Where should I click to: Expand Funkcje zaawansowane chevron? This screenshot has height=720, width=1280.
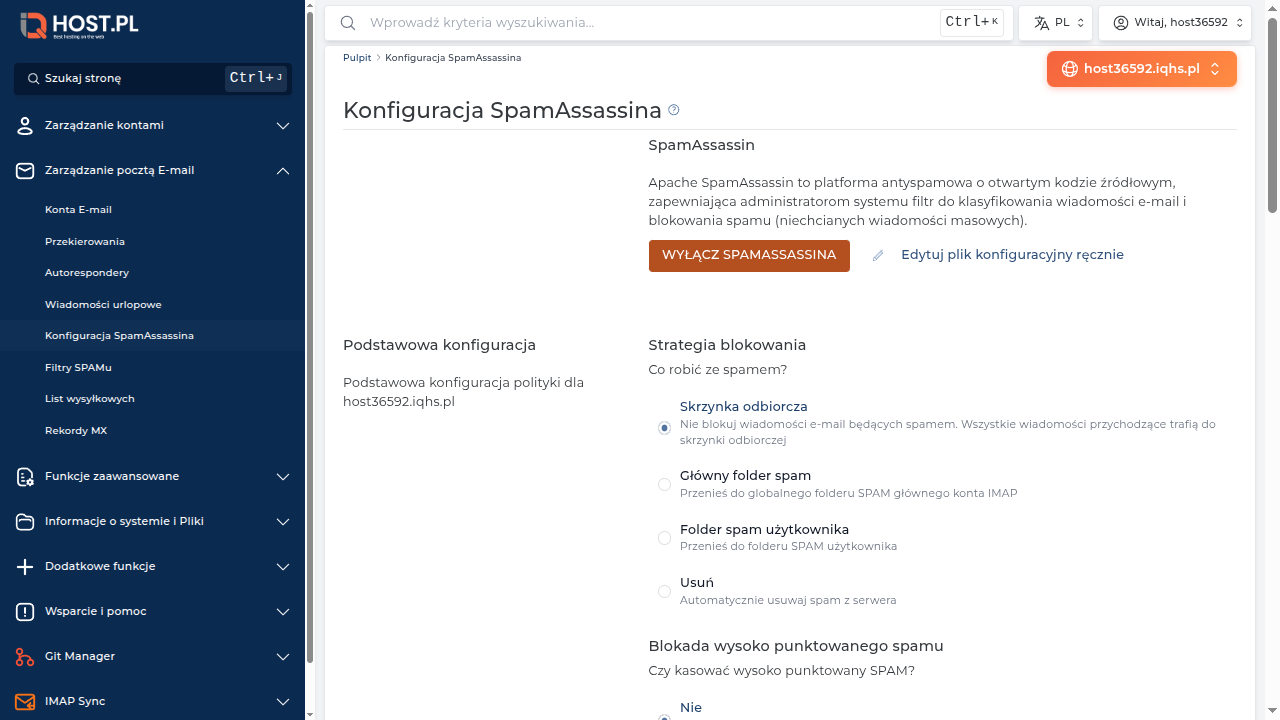click(283, 477)
